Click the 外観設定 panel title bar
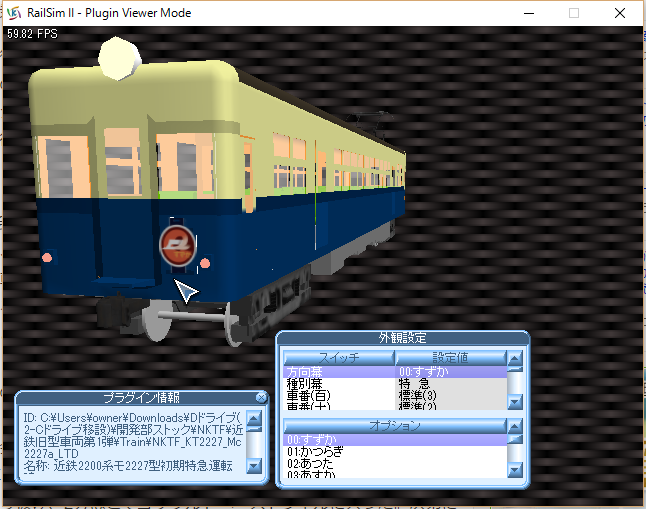The height and width of the screenshot is (509, 646). coord(403,338)
